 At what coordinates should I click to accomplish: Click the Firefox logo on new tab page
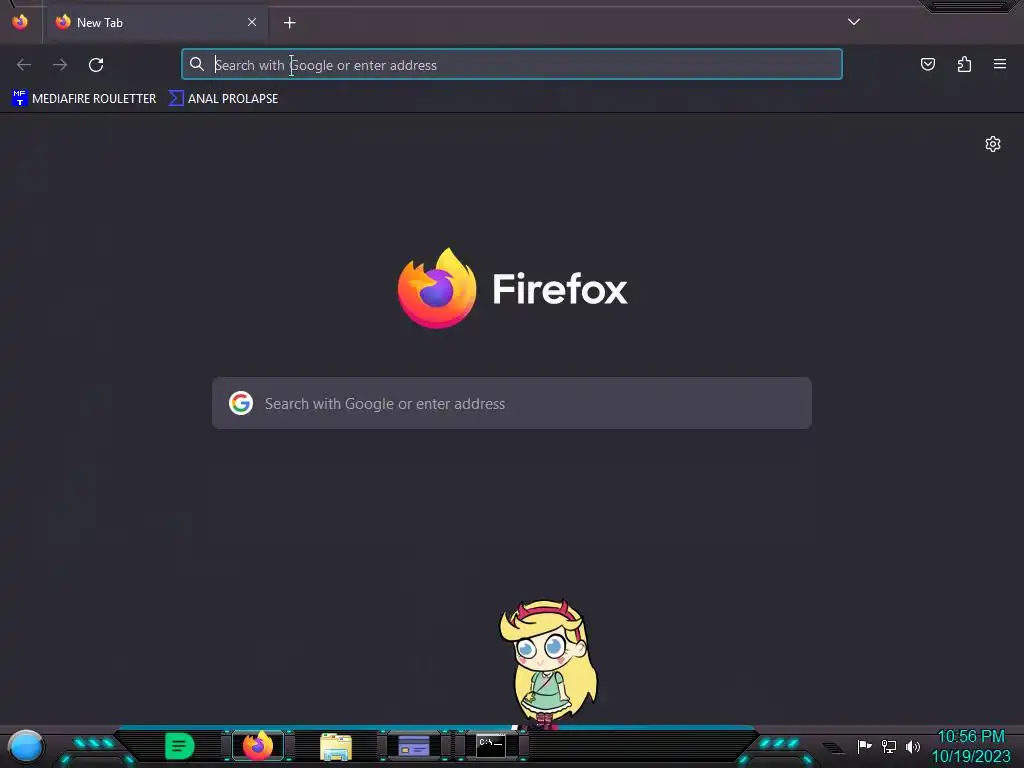[437, 288]
